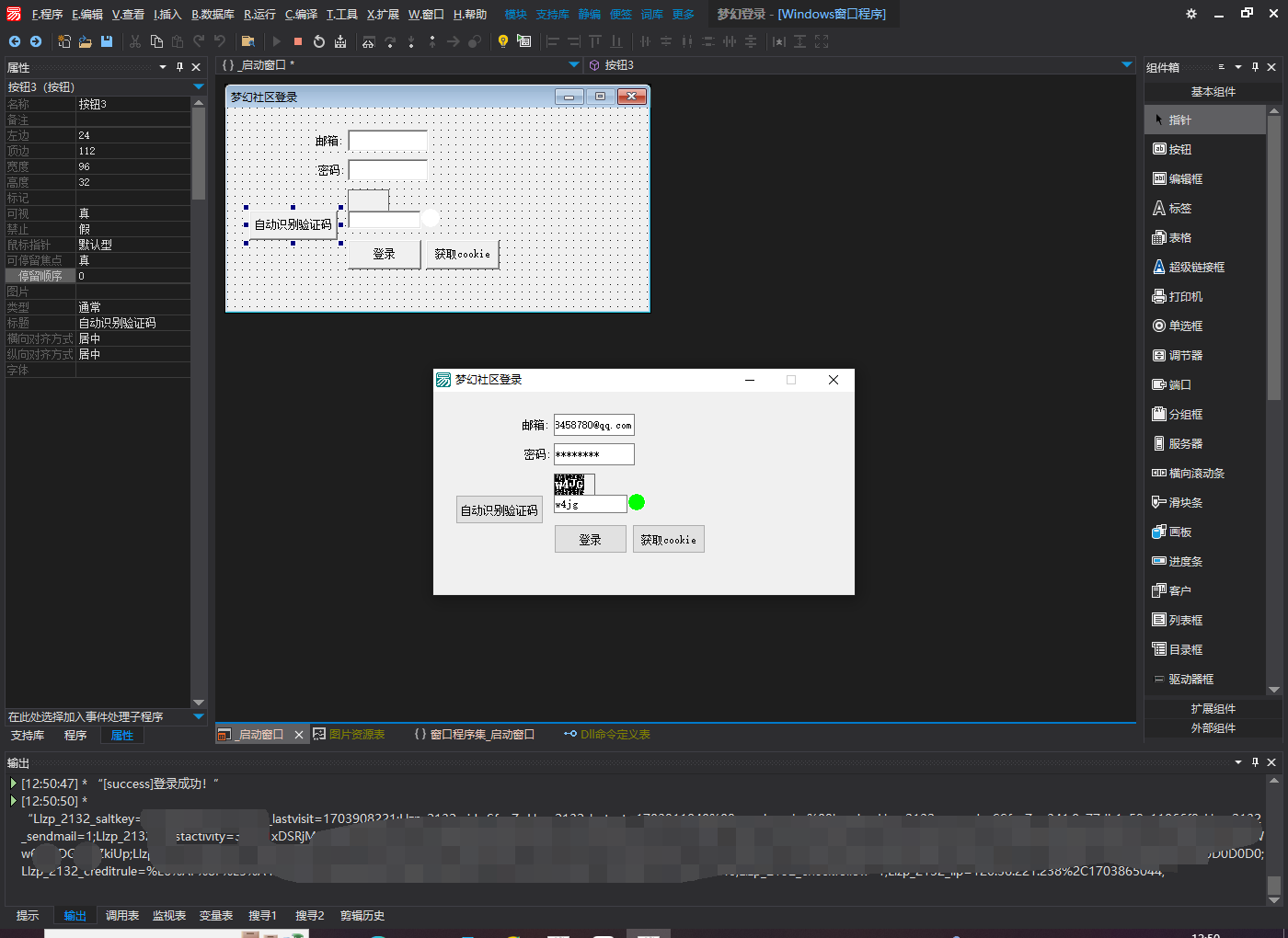
Task: Click 自动识别验证码 button in running login window
Action: click(499, 510)
